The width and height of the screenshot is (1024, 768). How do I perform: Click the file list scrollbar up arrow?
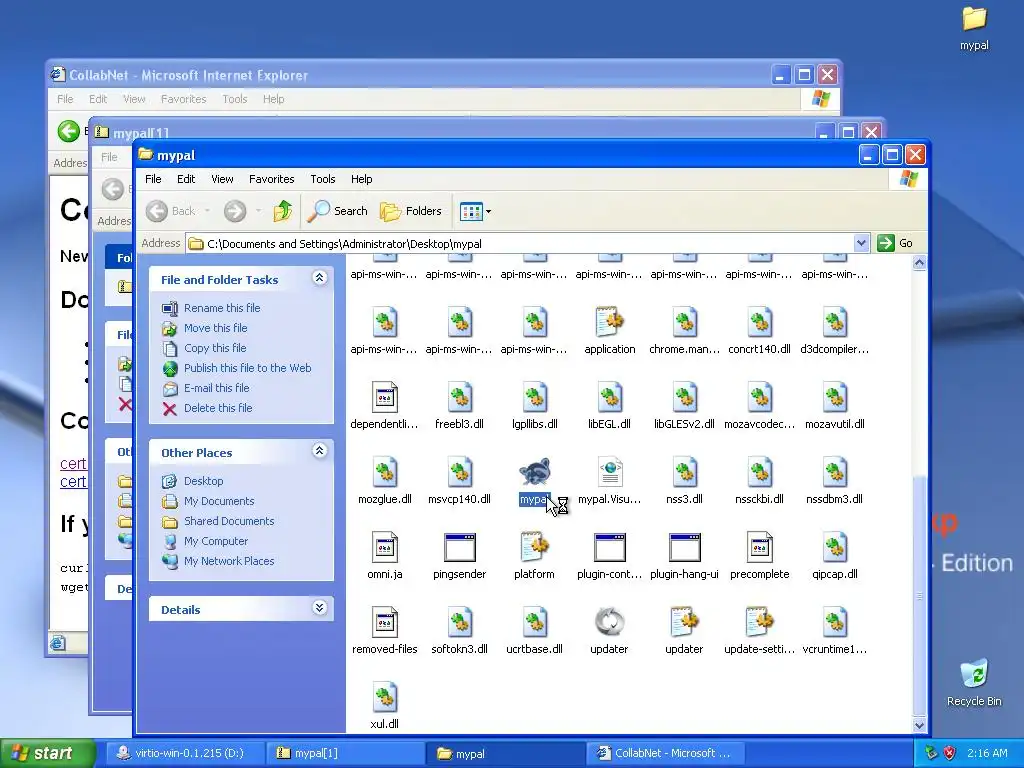[x=920, y=263]
